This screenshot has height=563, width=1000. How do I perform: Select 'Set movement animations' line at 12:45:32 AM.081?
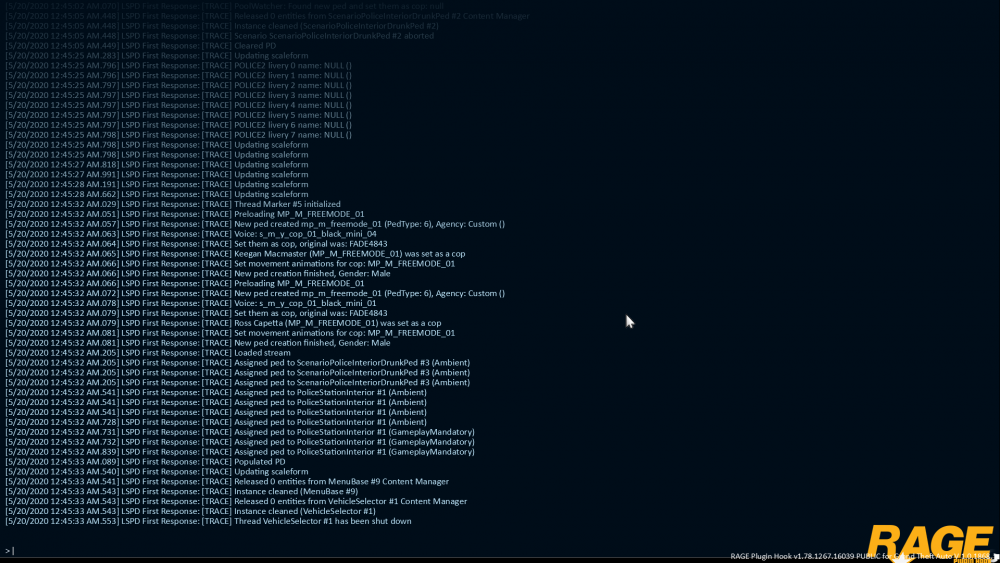230,333
